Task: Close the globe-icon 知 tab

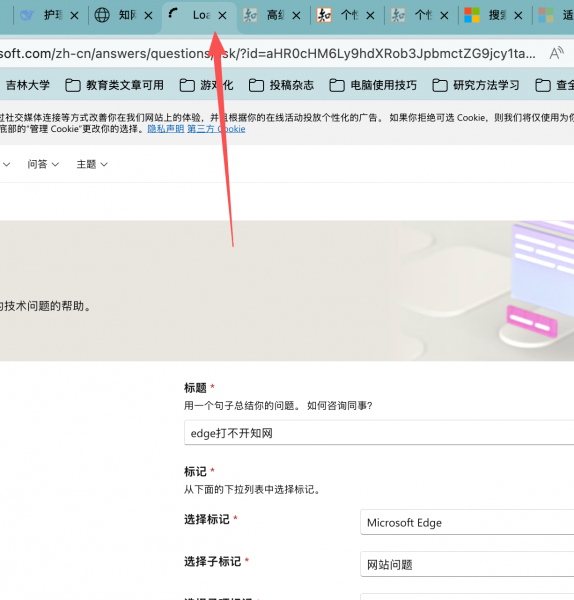Action: (x=148, y=16)
